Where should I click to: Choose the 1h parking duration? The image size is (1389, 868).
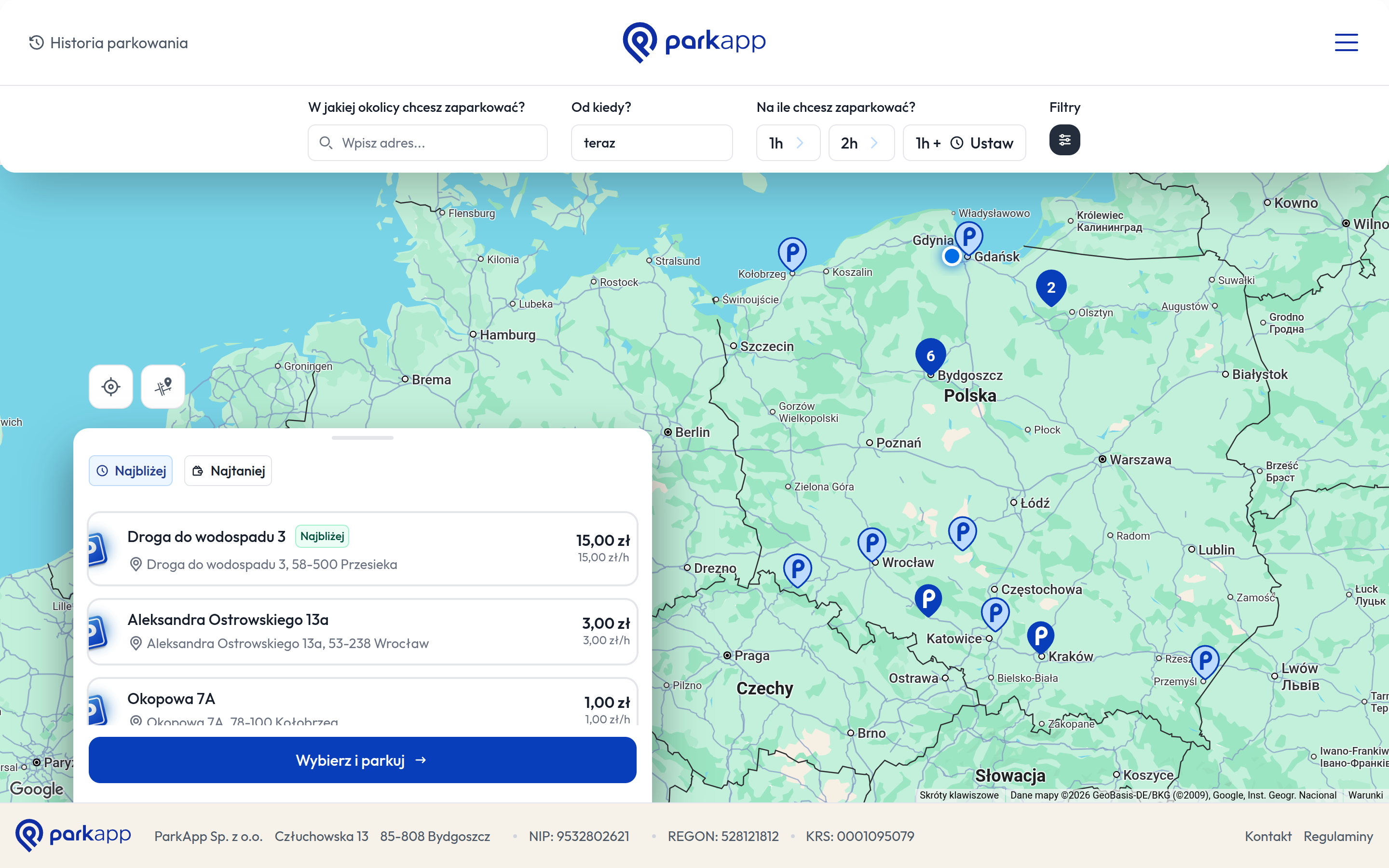788,143
